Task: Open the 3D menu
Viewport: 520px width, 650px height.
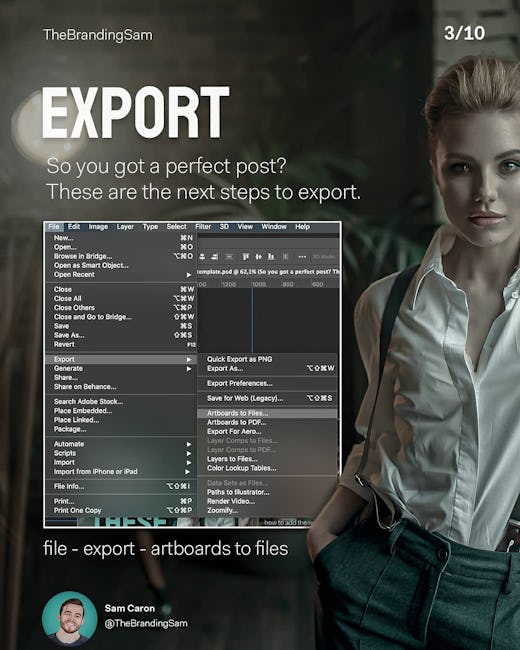Action: [x=224, y=227]
